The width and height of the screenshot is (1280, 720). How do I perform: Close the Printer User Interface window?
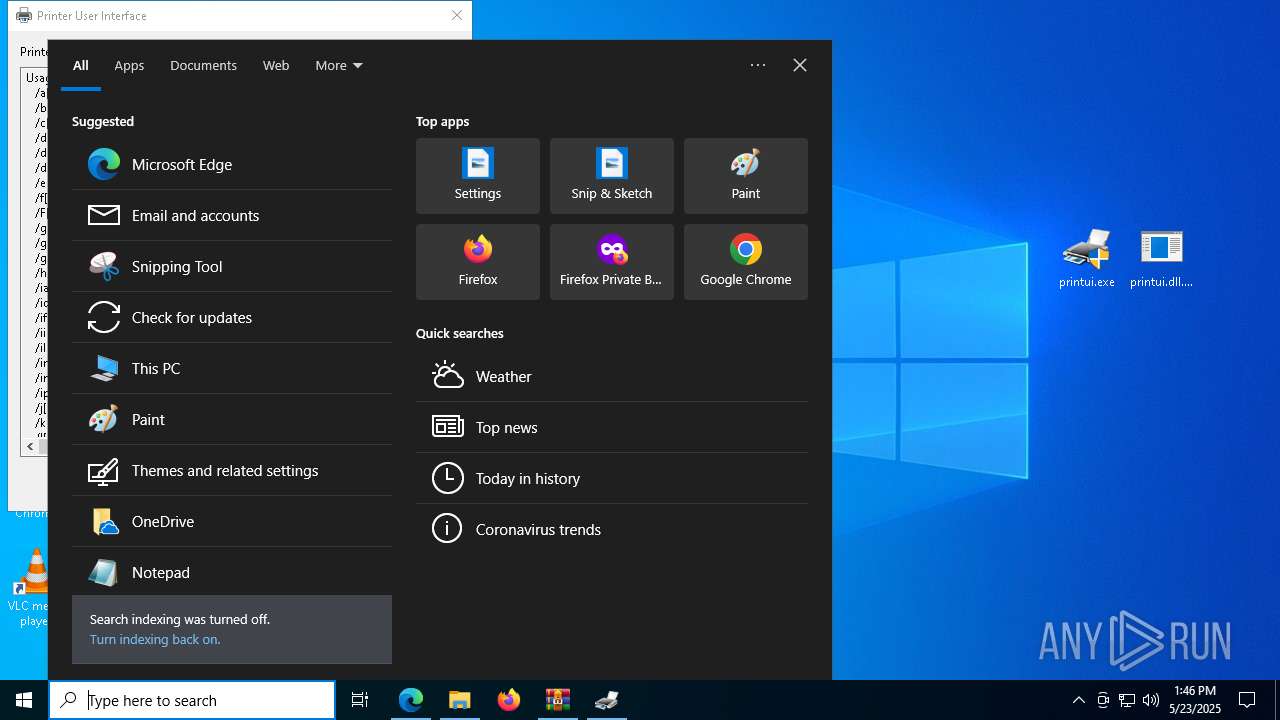point(457,15)
